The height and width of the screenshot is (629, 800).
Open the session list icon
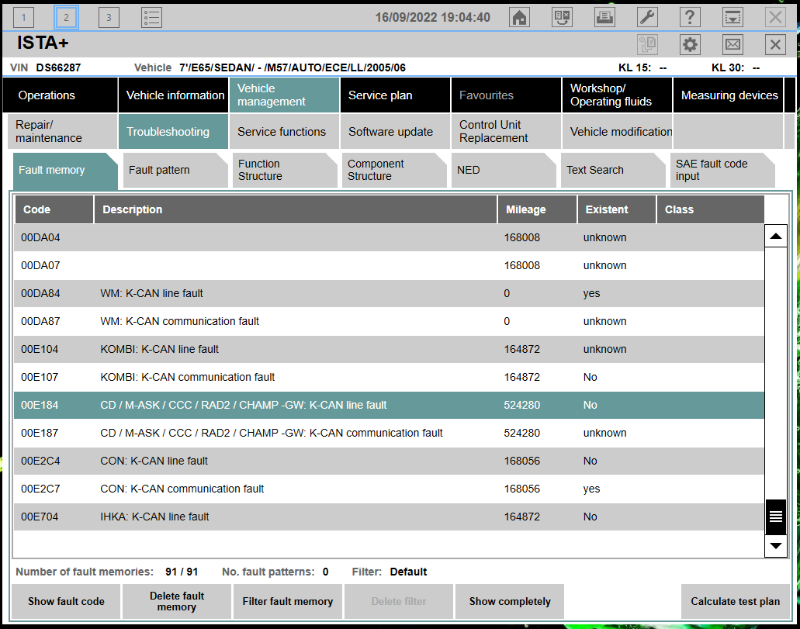pos(152,18)
